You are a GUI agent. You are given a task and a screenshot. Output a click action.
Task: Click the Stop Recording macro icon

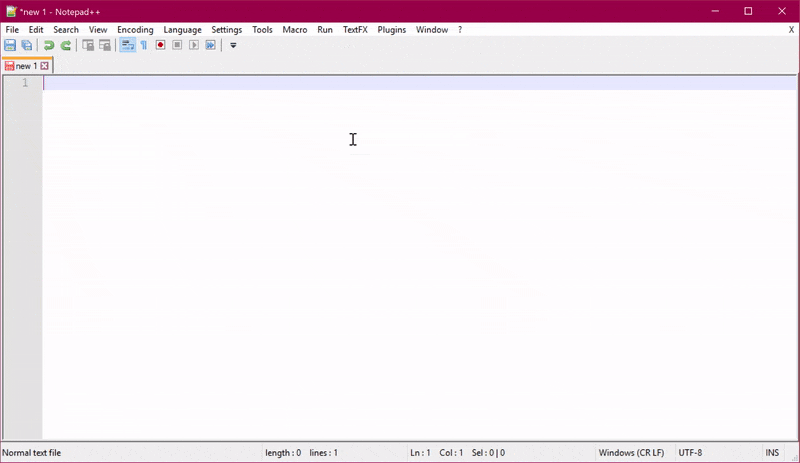pyautogui.click(x=177, y=45)
